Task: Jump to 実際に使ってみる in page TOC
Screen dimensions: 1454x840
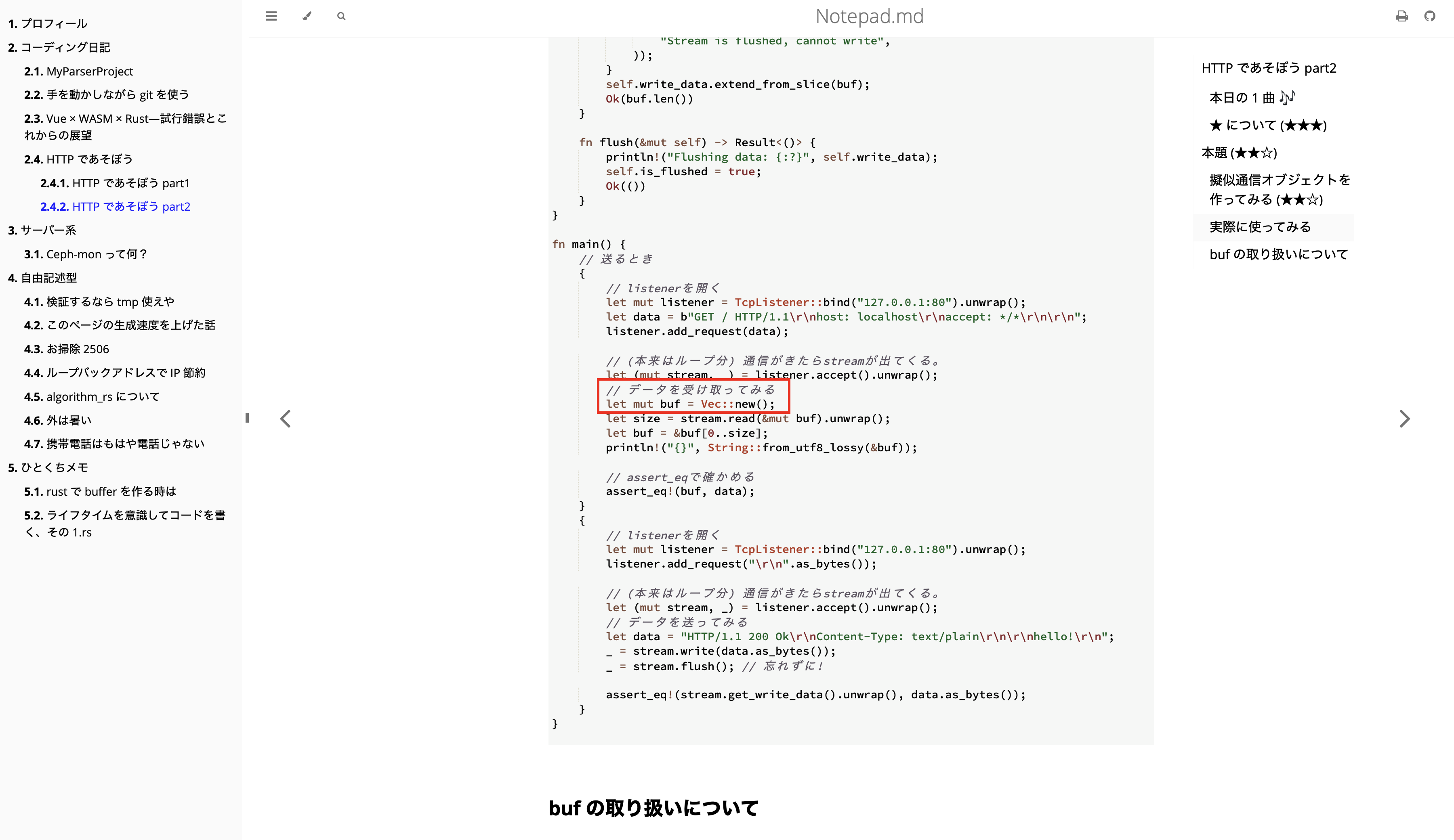Action: (1260, 226)
